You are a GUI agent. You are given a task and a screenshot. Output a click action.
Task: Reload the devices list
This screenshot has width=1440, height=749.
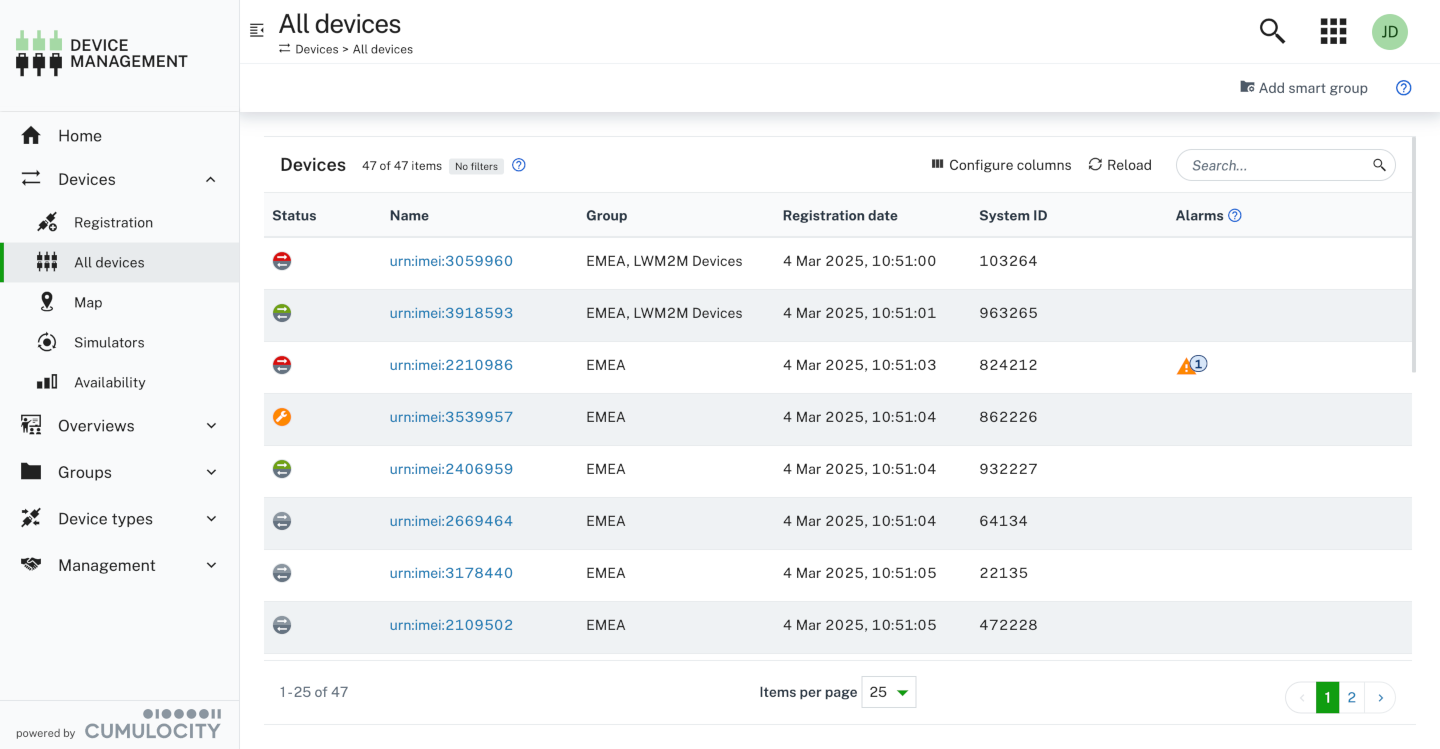pyautogui.click(x=1120, y=165)
